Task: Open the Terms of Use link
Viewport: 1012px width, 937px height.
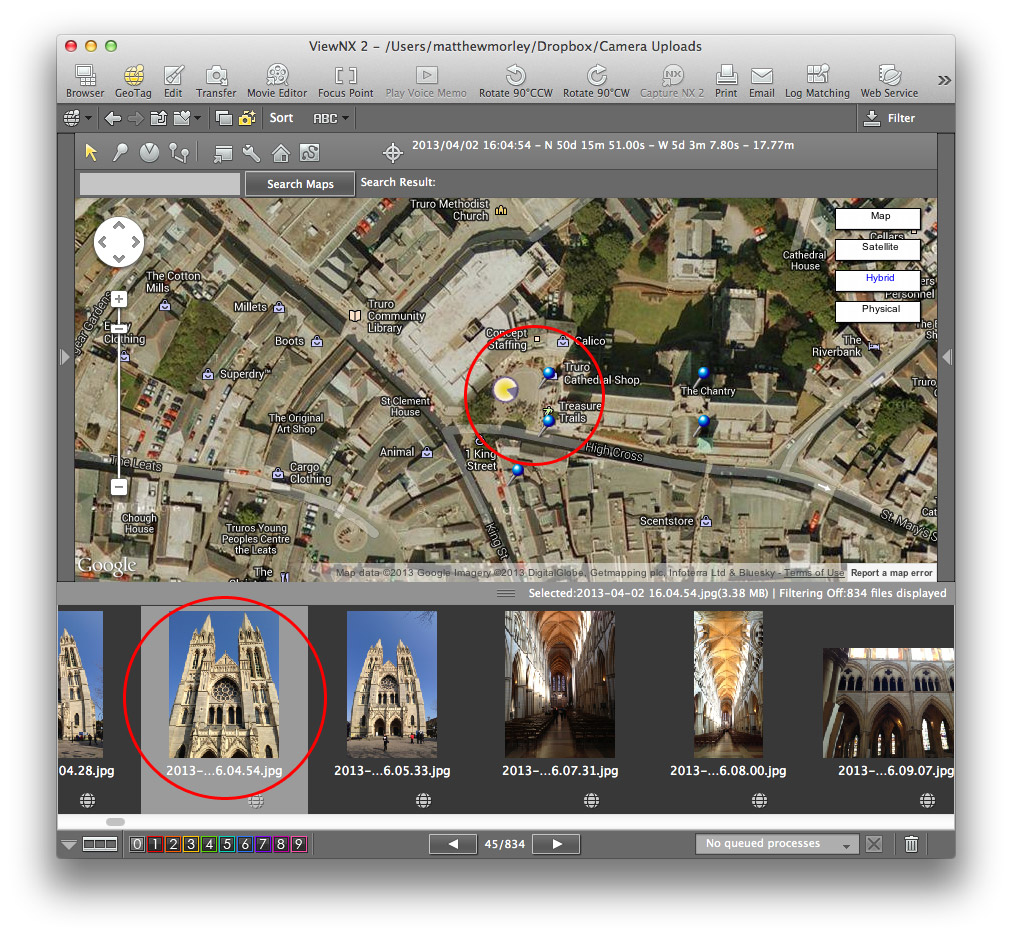Action: (x=814, y=572)
